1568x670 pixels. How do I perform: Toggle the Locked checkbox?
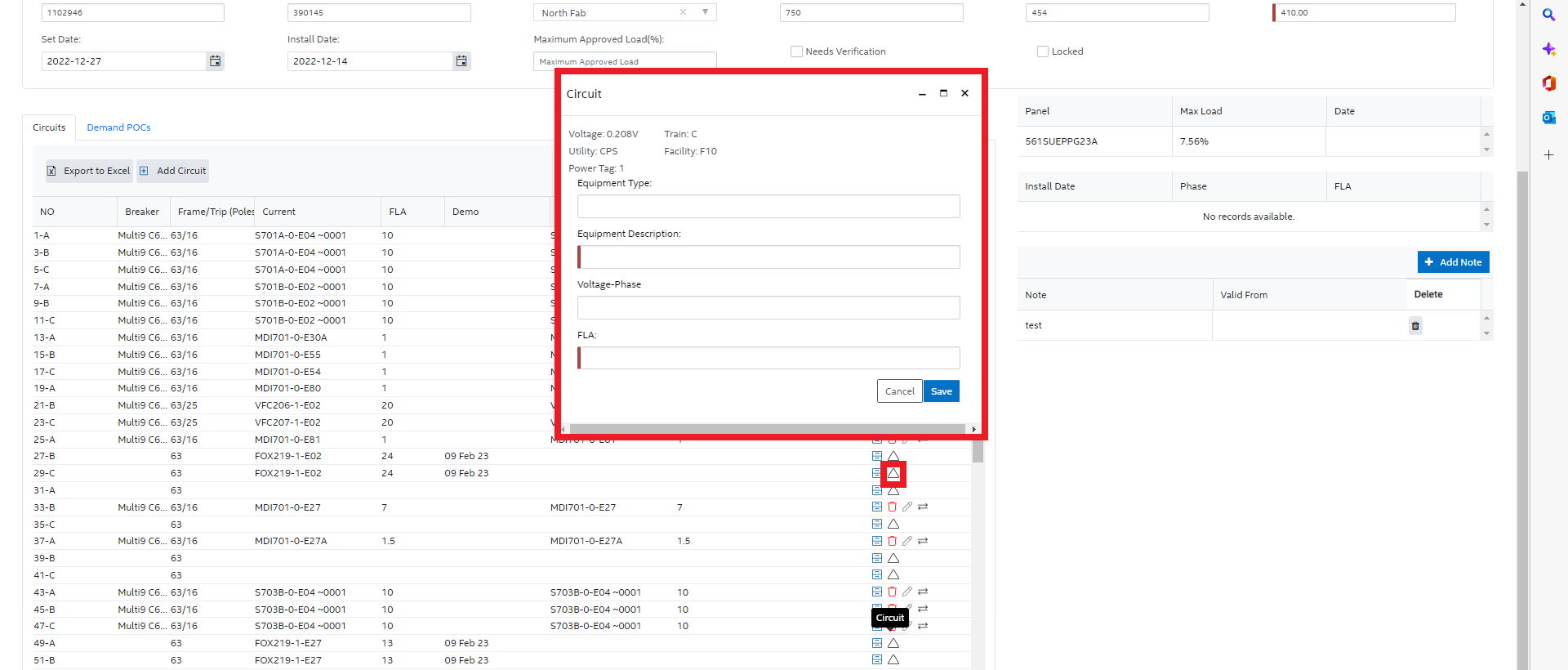coord(1043,51)
